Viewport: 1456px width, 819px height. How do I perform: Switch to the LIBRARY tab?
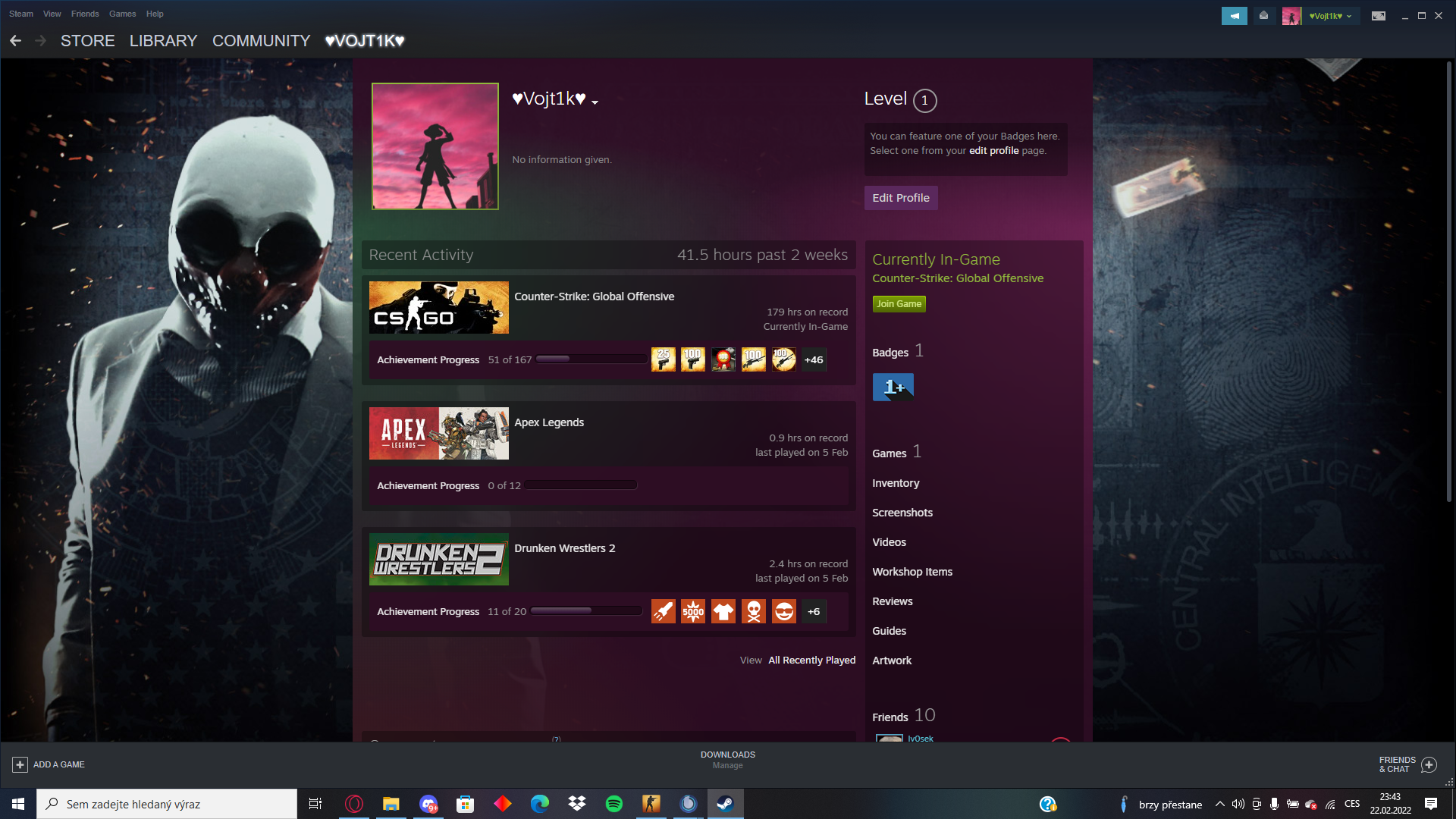click(x=163, y=41)
